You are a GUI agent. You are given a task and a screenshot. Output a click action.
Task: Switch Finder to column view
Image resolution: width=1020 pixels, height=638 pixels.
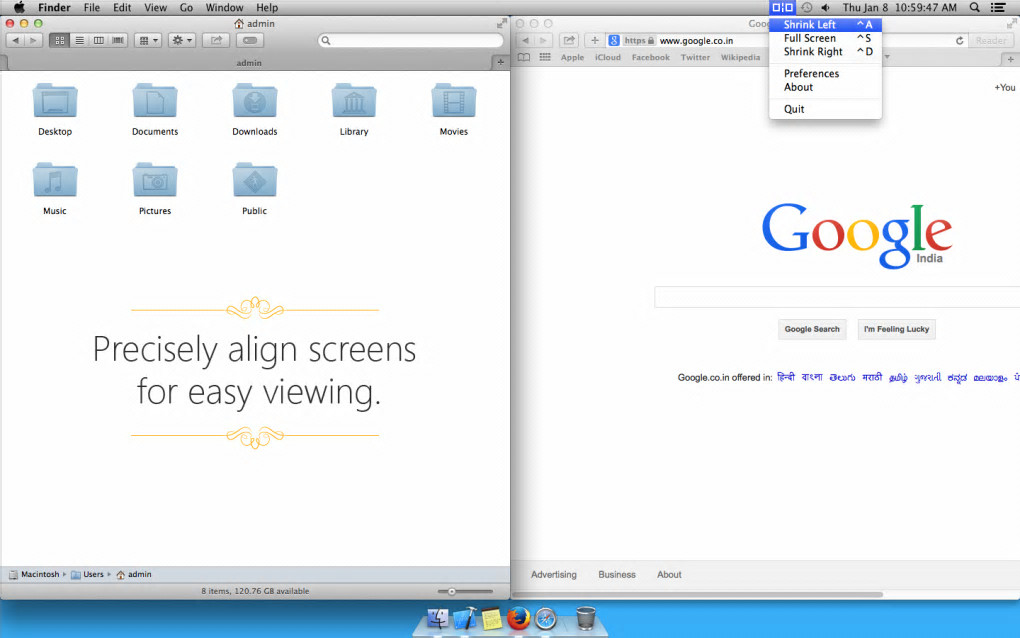point(98,40)
